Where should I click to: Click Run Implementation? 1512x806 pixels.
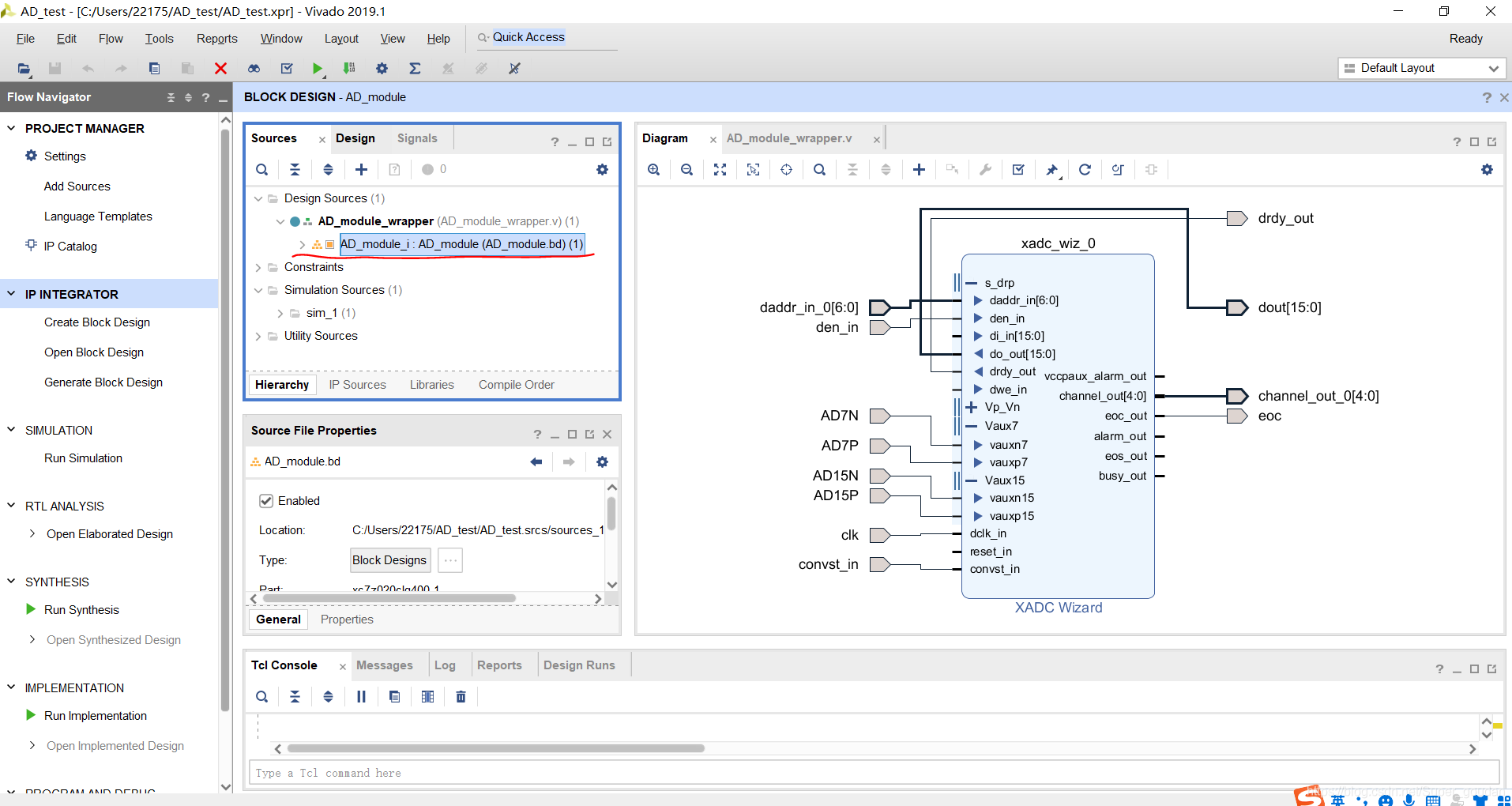pyautogui.click(x=96, y=715)
